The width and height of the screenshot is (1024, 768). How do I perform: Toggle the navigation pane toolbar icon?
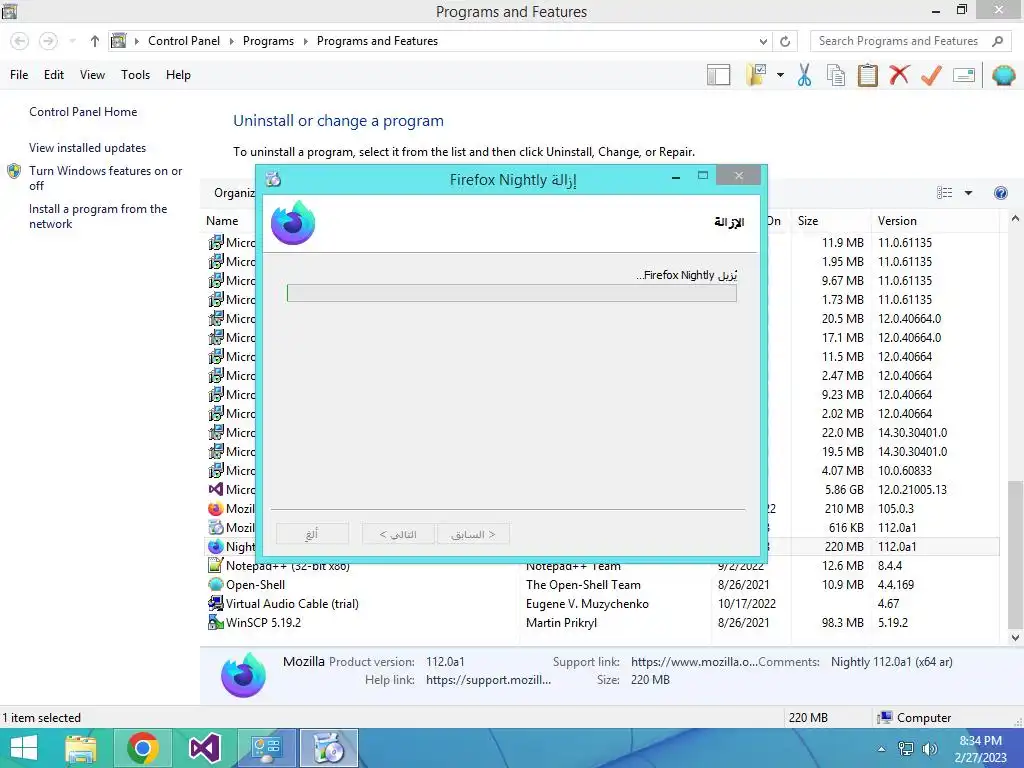tap(718, 75)
